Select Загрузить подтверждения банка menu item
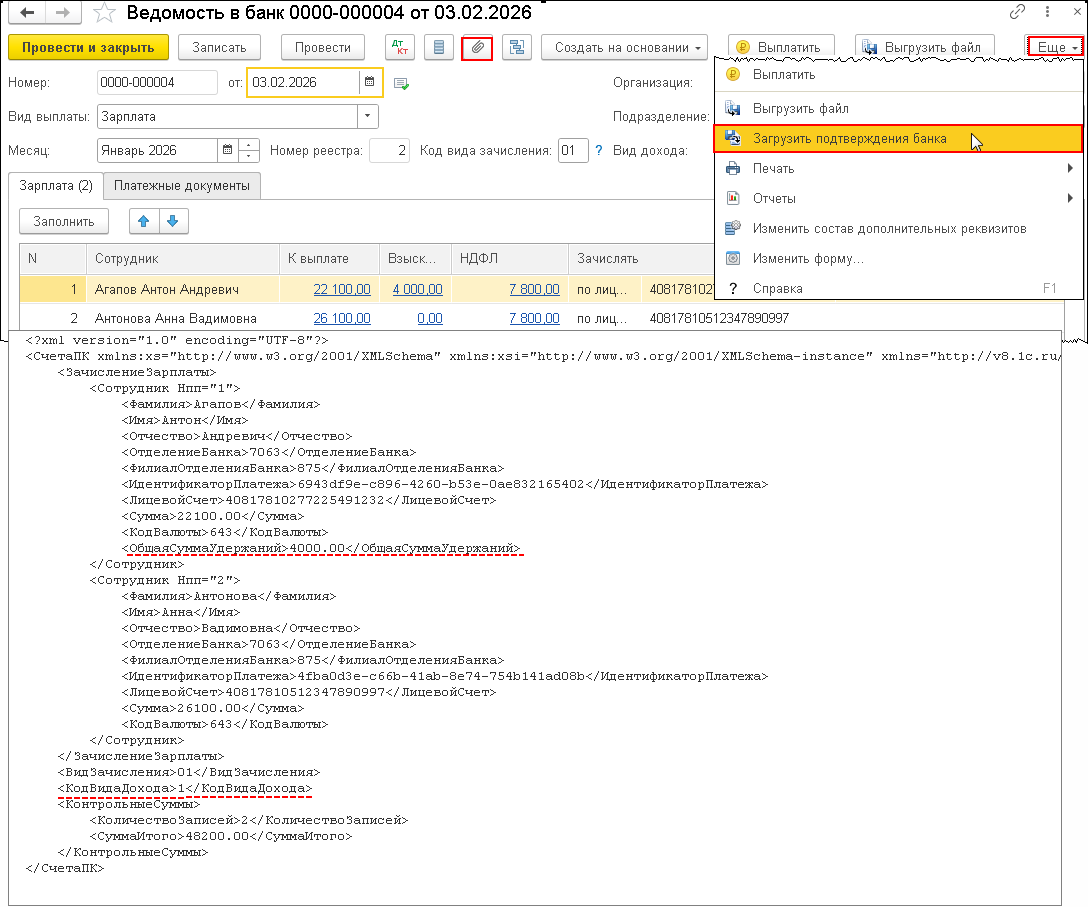The image size is (1088, 907). (x=898, y=139)
